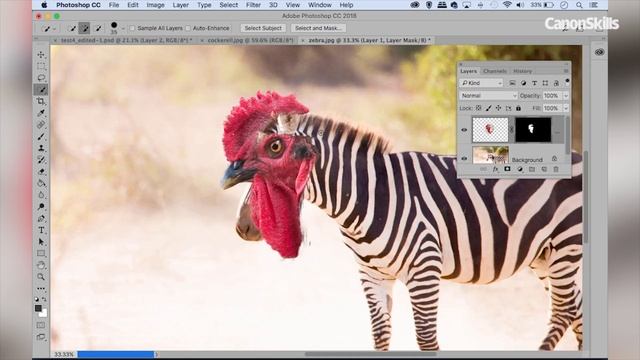Screen dimensions: 640x360
Task: Open the Filter menu
Action: point(253,5)
